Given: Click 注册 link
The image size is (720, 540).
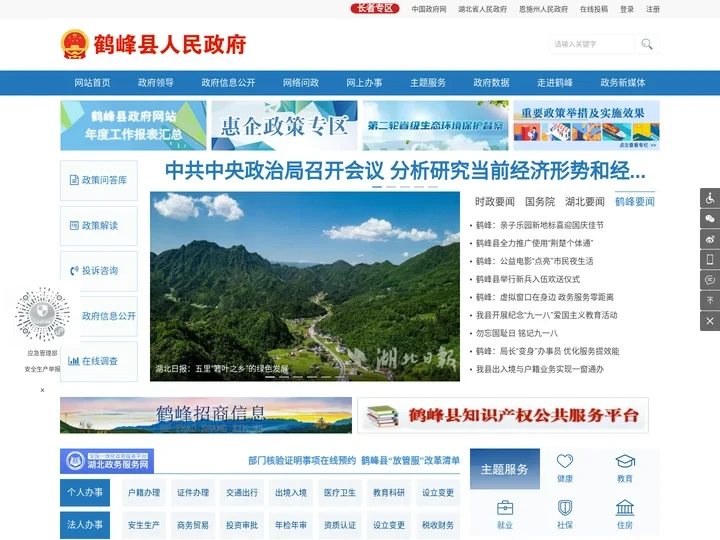Looking at the screenshot, I should pos(652,9).
